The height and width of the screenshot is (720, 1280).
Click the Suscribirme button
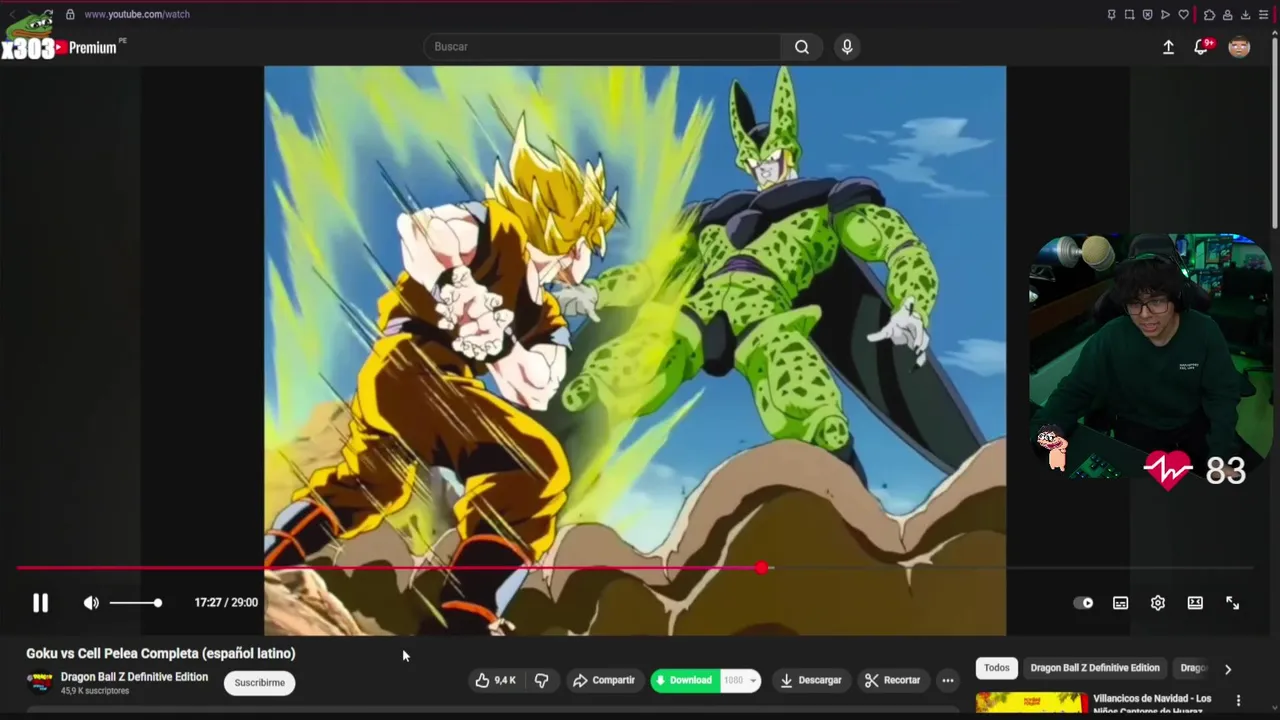coord(259,683)
